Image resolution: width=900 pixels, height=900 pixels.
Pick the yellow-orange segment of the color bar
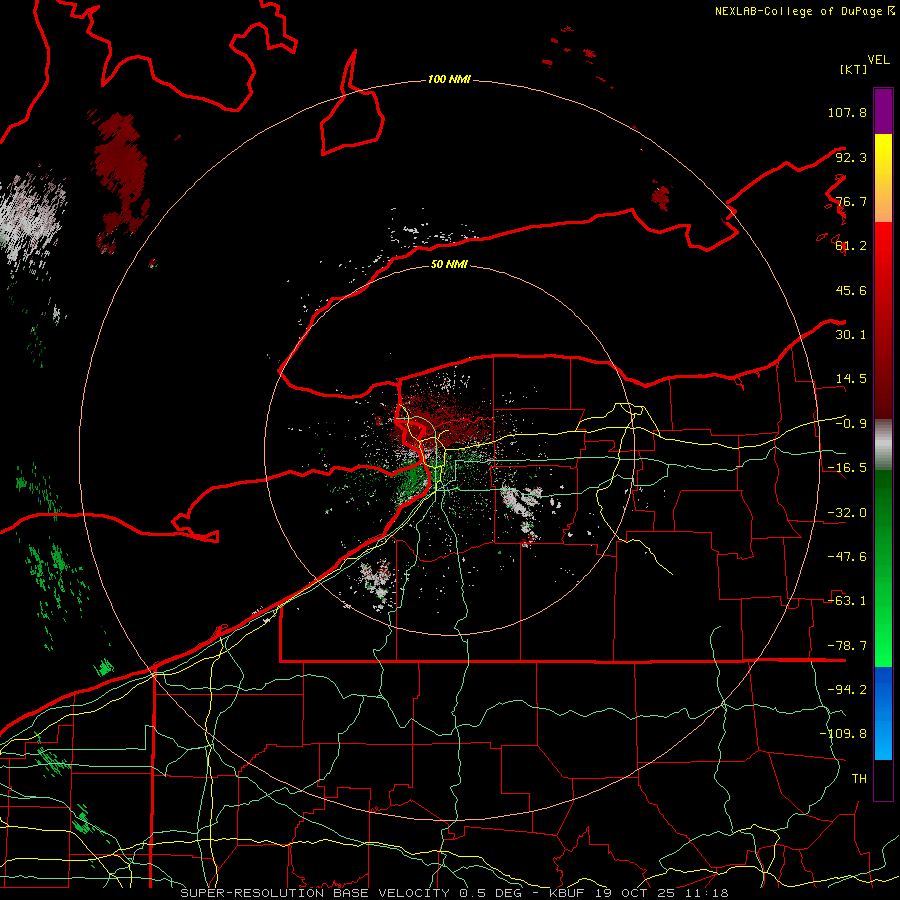point(883,178)
